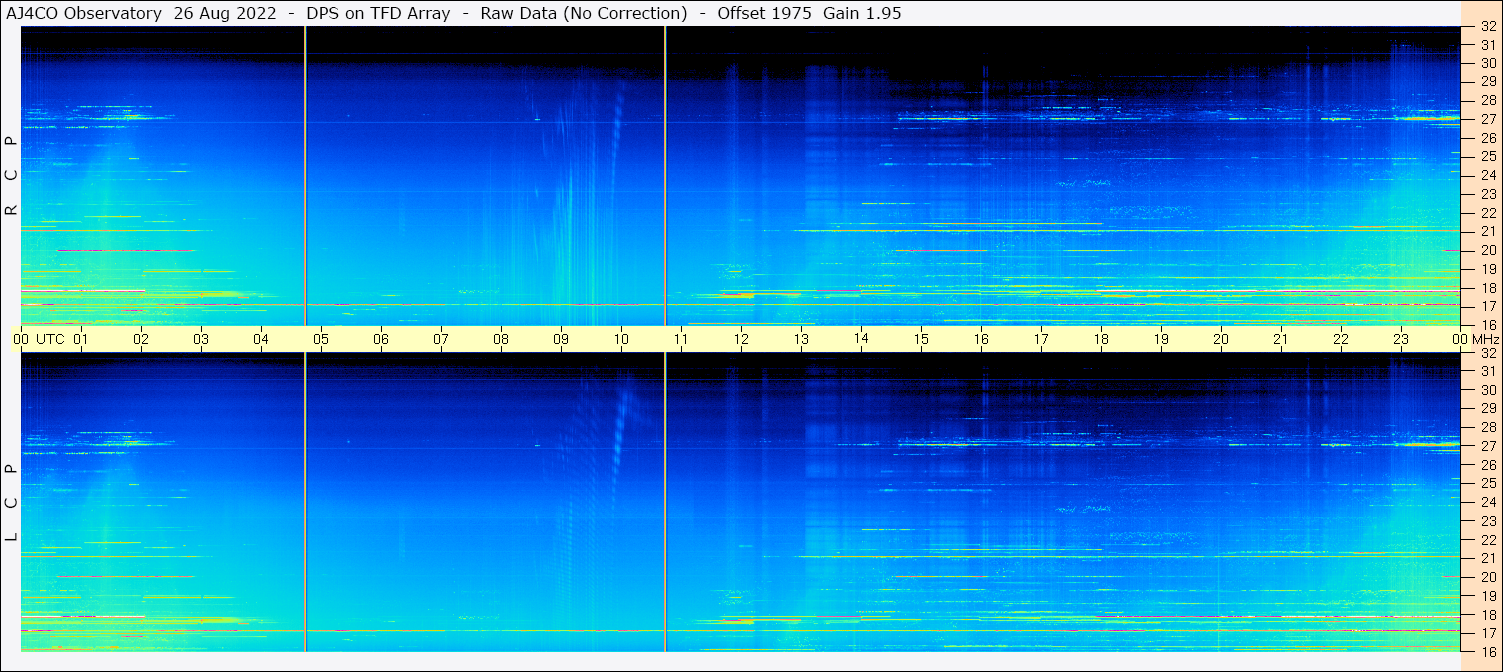Select the 05 hour tick label
This screenshot has height=672, width=1503.
(321, 339)
